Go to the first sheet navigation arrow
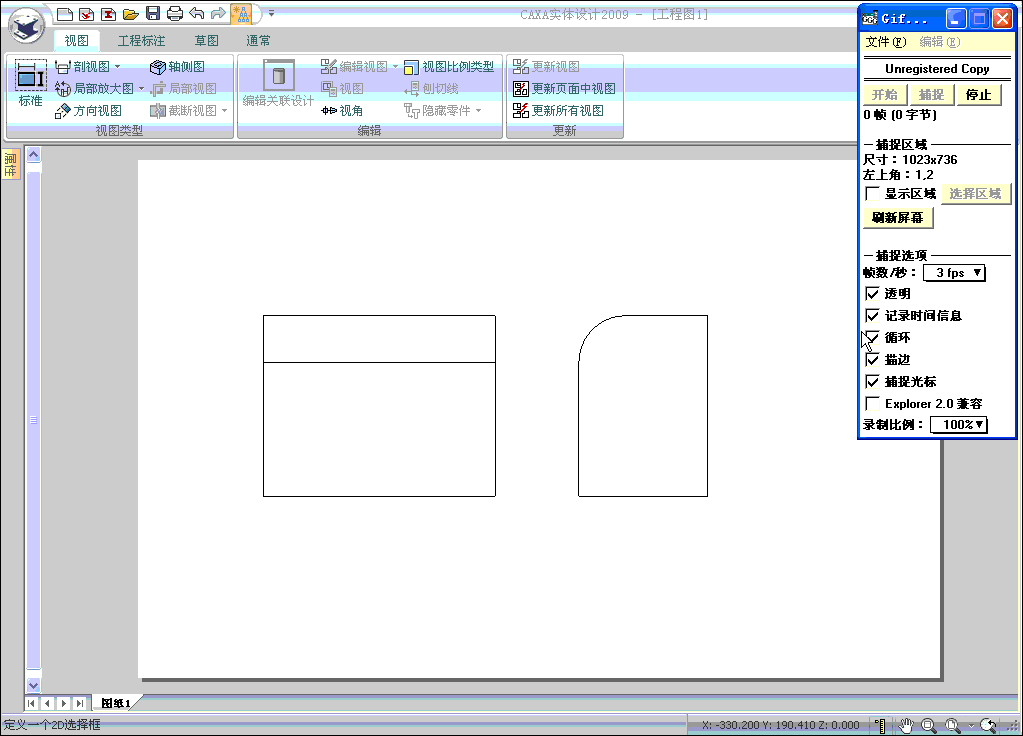Viewport: 1023px width, 736px height. (31, 703)
